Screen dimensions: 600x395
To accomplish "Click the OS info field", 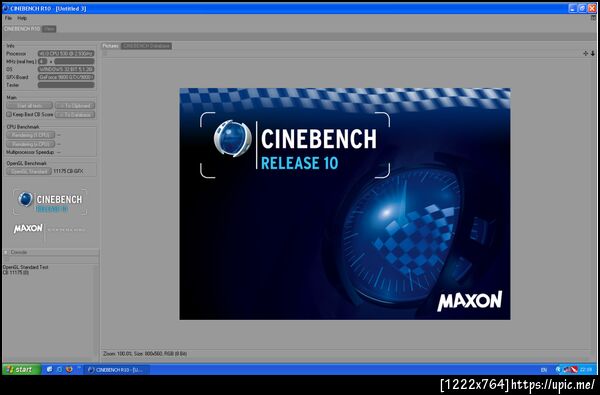I will pyautogui.click(x=66, y=69).
